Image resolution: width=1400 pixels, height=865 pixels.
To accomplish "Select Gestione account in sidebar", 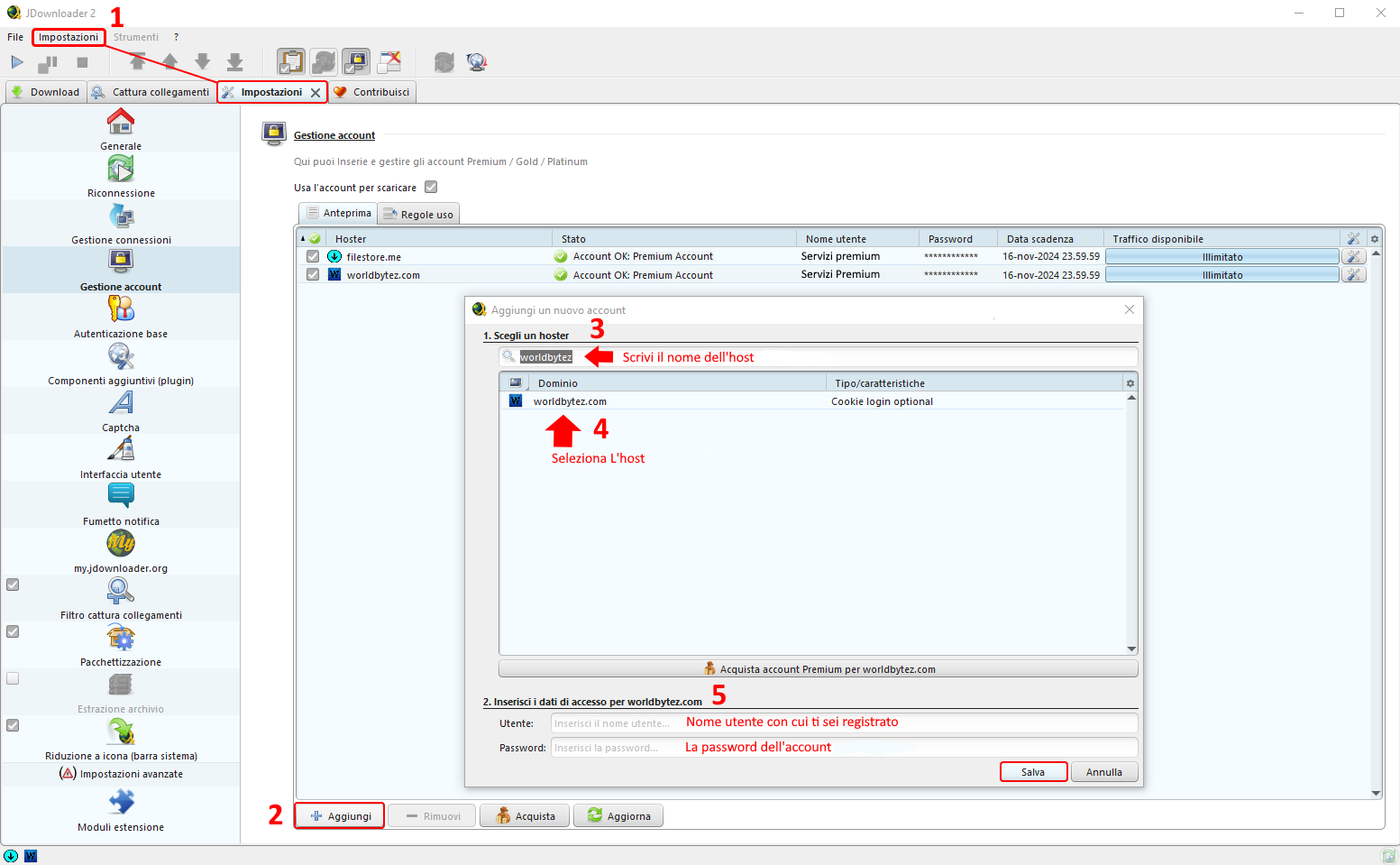I will (121, 270).
